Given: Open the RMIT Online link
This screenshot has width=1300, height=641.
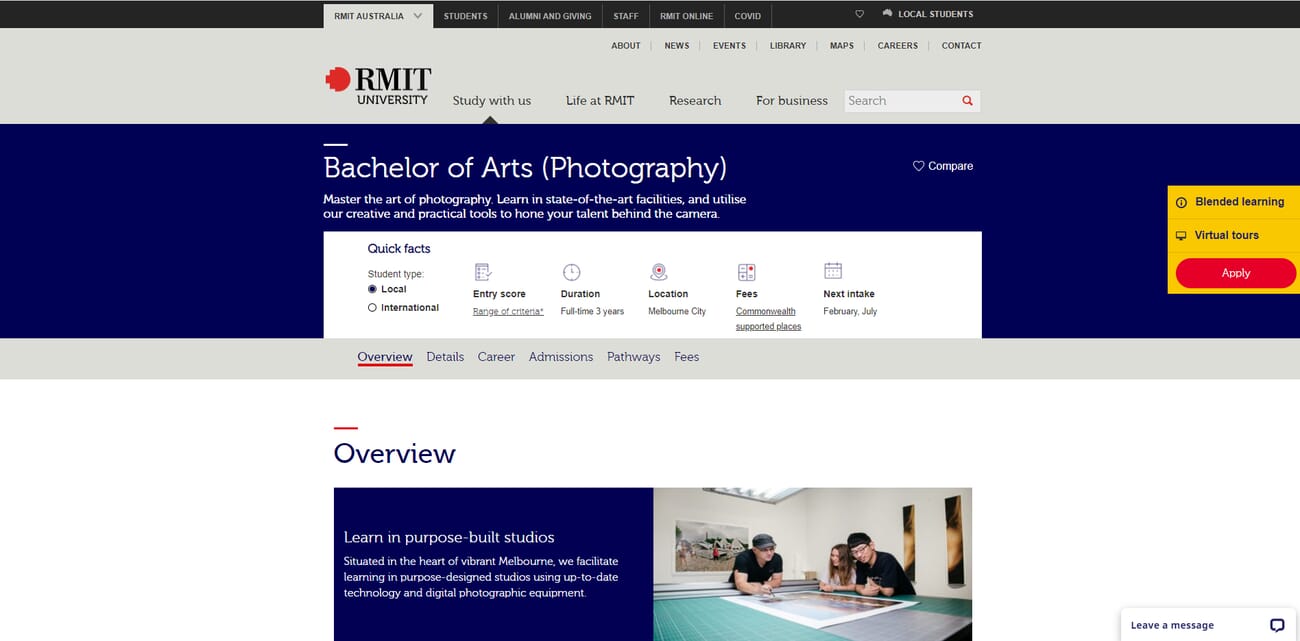Looking at the screenshot, I should (686, 16).
